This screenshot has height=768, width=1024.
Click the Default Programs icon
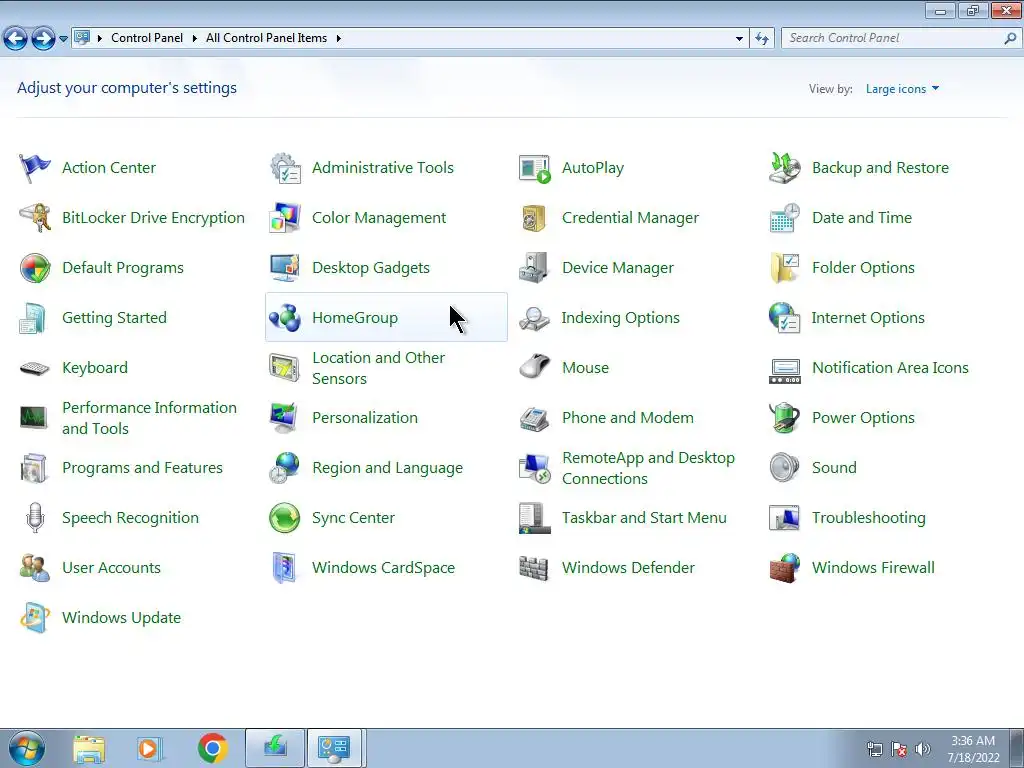click(x=35, y=268)
